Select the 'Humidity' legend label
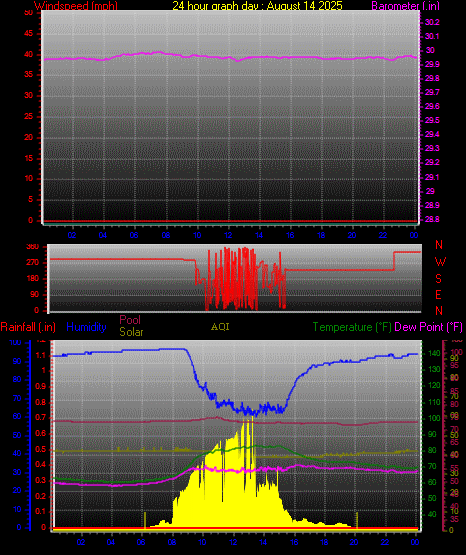 click(86, 327)
